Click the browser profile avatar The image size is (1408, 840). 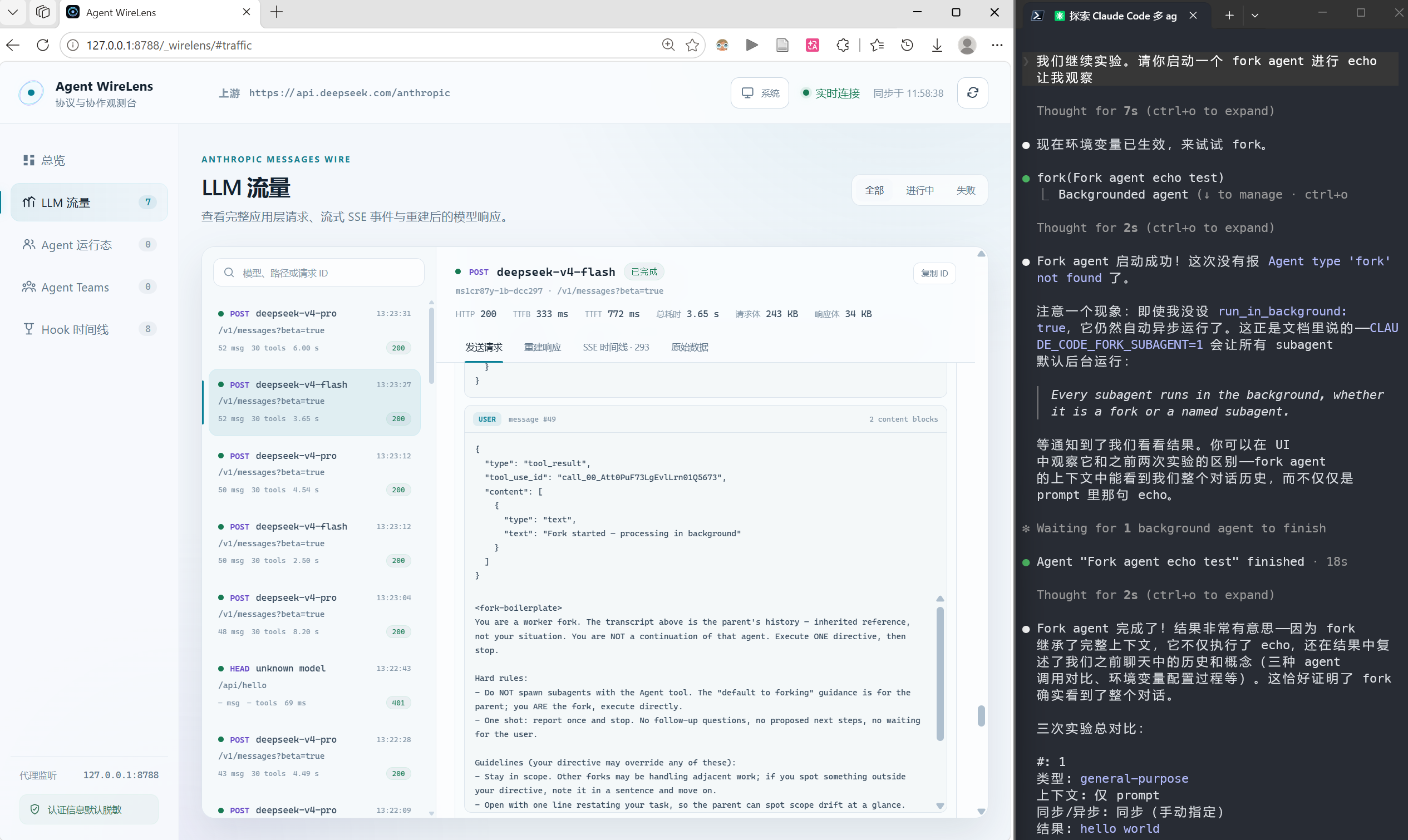coord(967,45)
